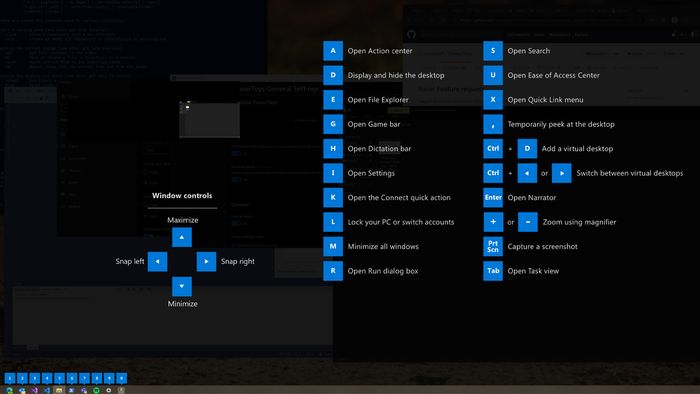
Task: Click the PrtScn key tile
Action: [493, 246]
